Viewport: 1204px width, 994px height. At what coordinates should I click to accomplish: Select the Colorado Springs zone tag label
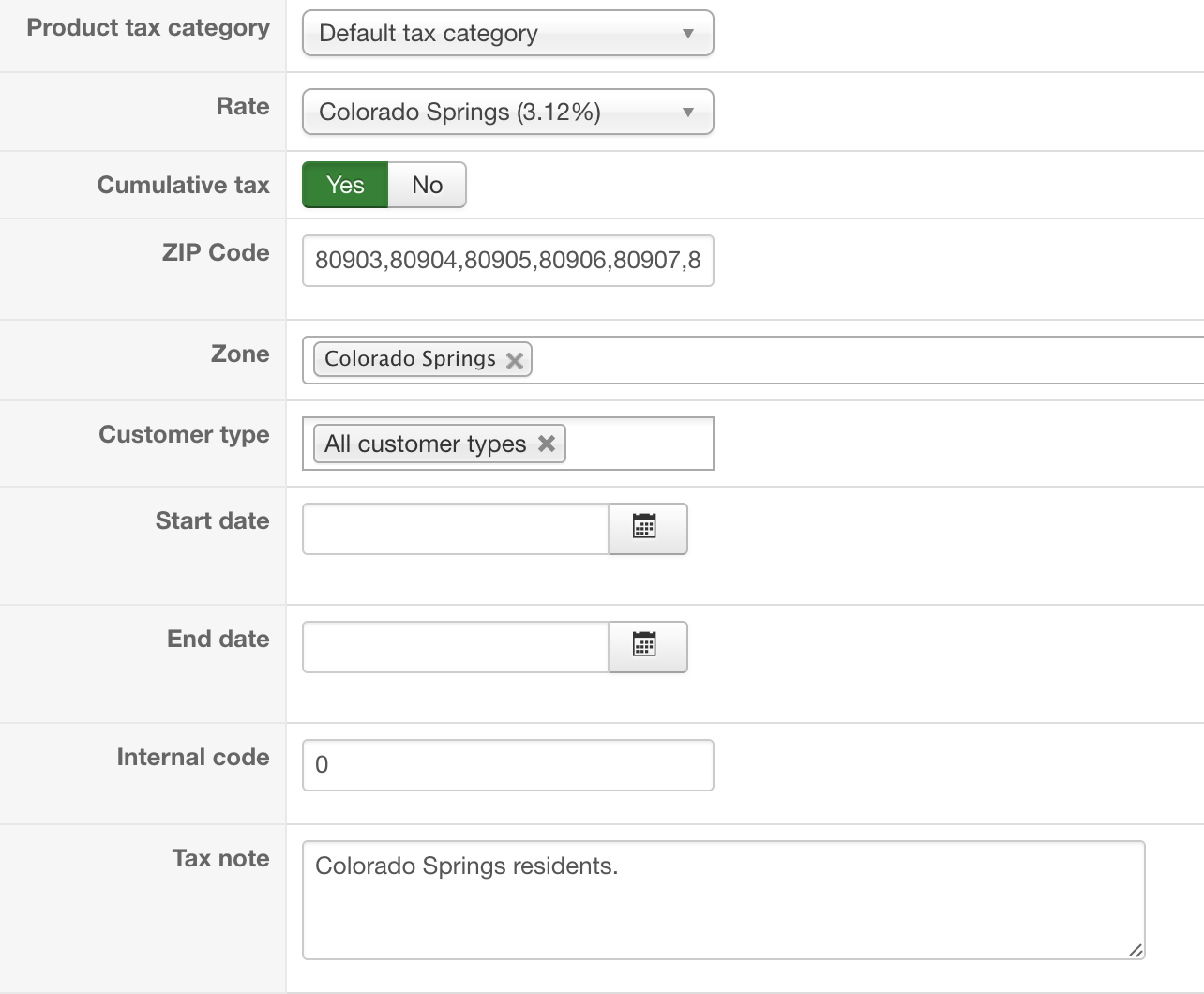tap(410, 359)
